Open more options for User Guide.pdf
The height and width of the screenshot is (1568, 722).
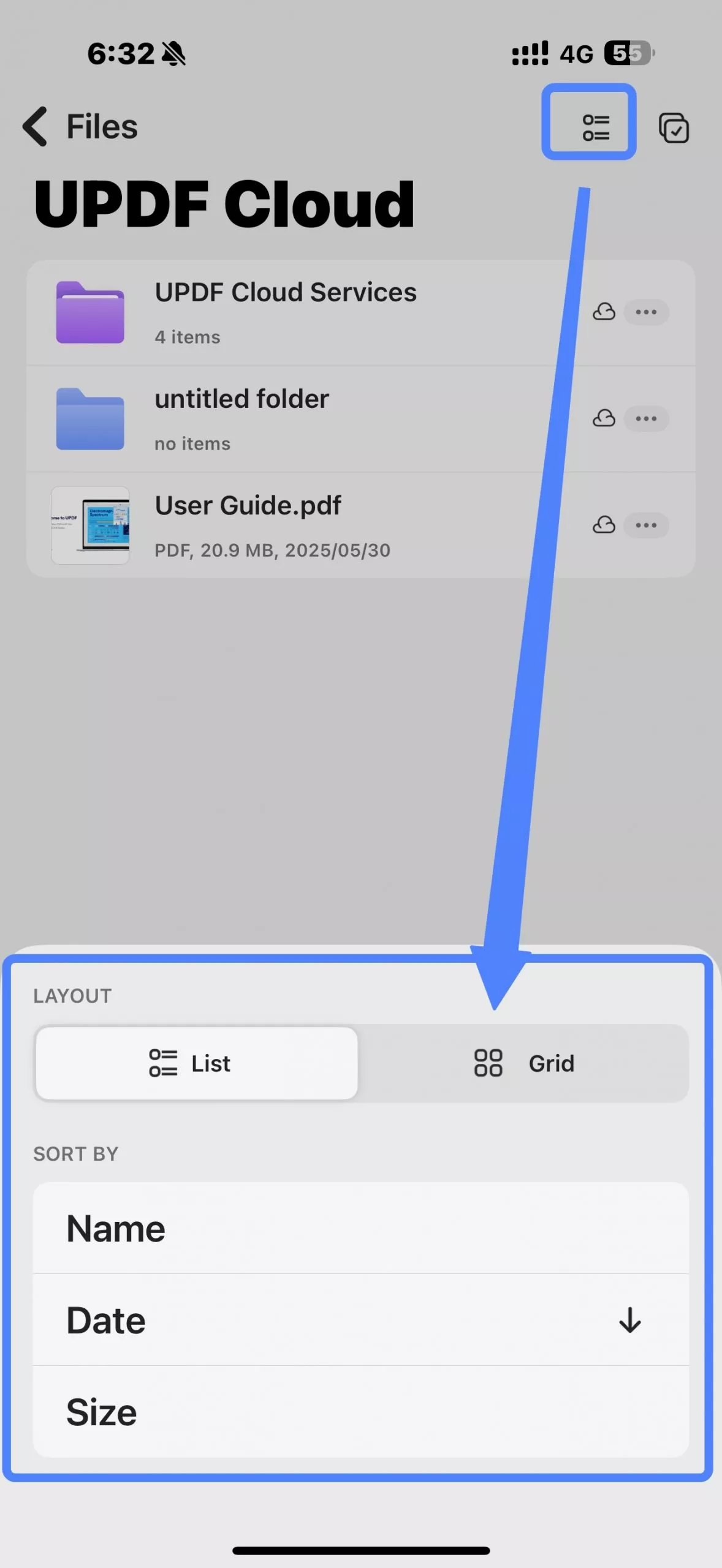[x=646, y=525]
